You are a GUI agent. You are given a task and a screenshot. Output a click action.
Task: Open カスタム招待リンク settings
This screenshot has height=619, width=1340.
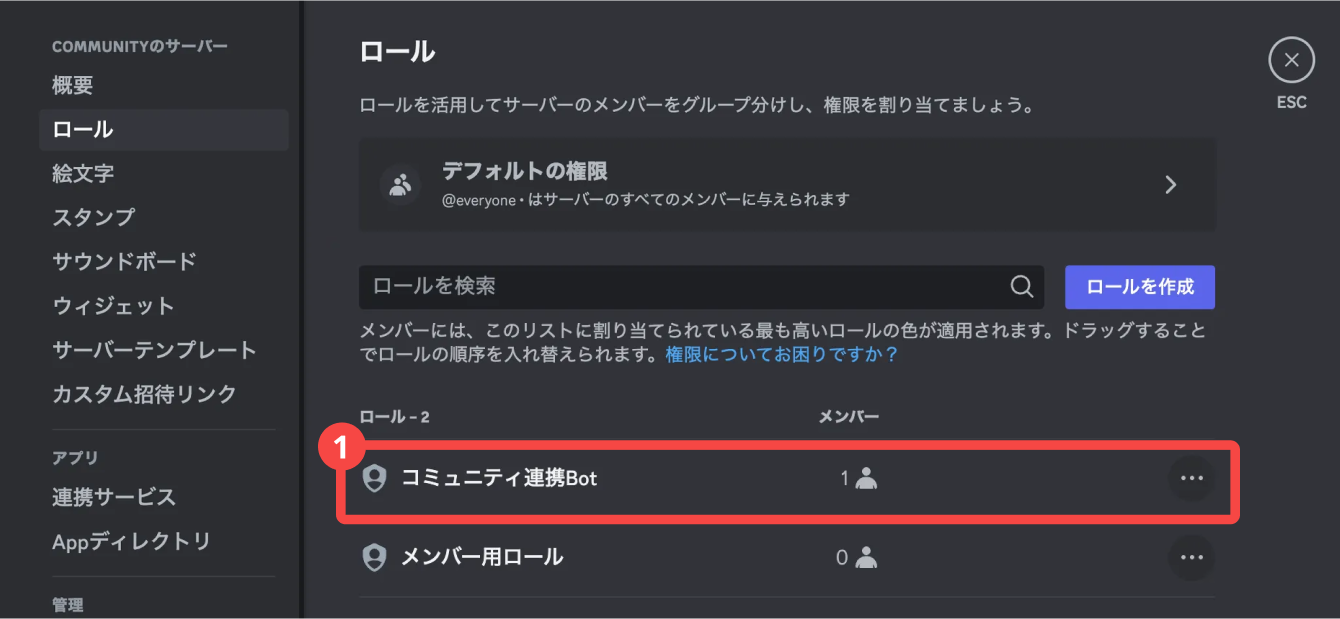click(x=144, y=394)
